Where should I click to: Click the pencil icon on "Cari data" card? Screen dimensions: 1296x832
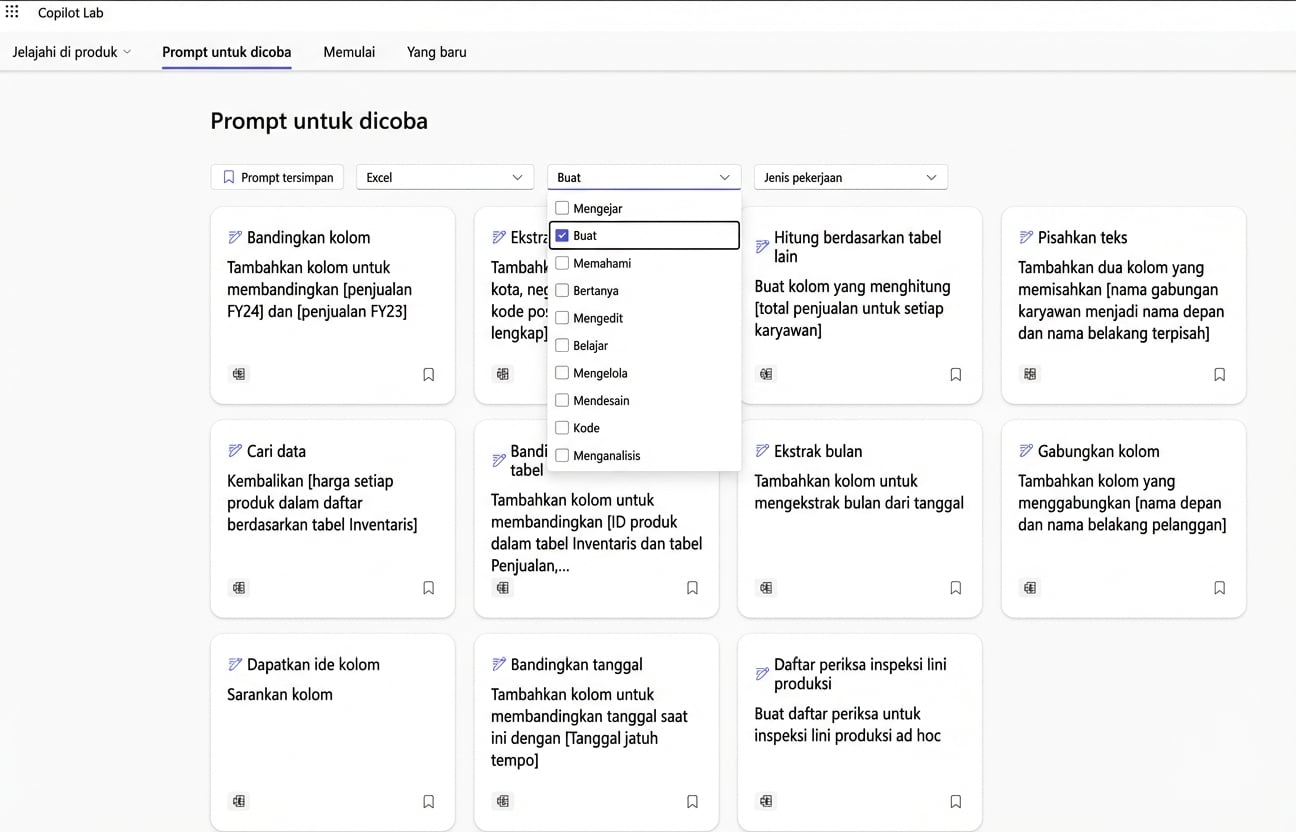(238, 450)
